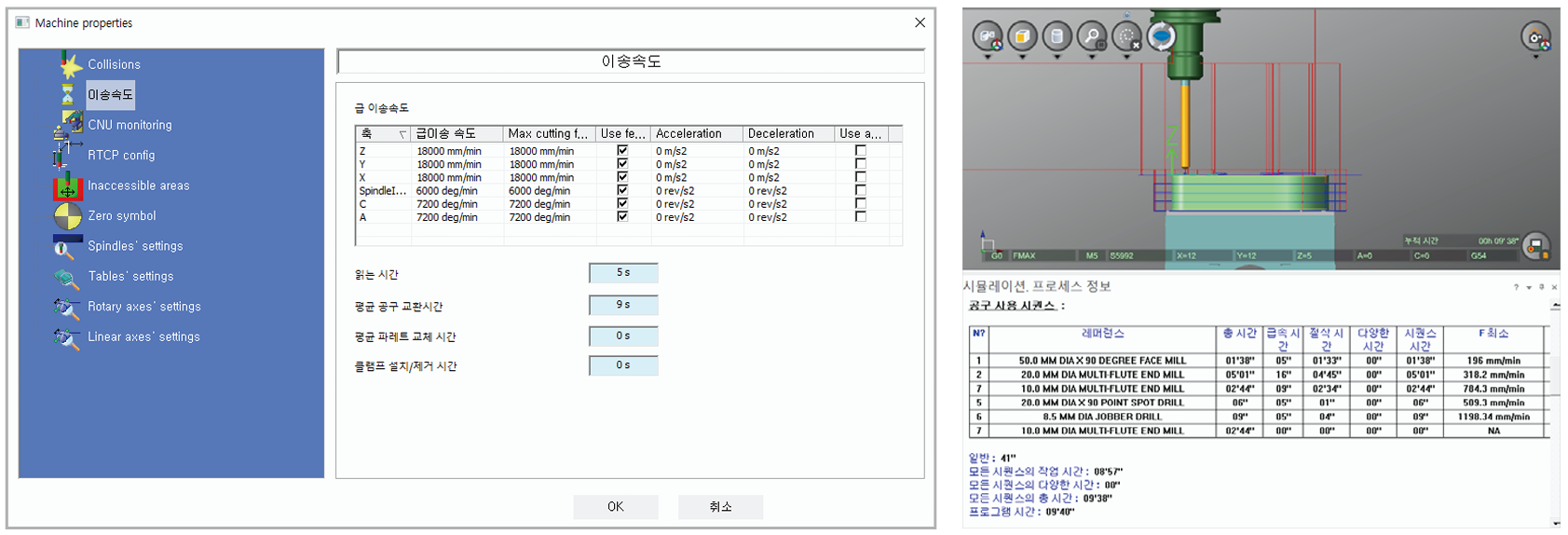Toggle Use feed checkbox for X axis
Screen dimensions: 1568x535
[622, 176]
